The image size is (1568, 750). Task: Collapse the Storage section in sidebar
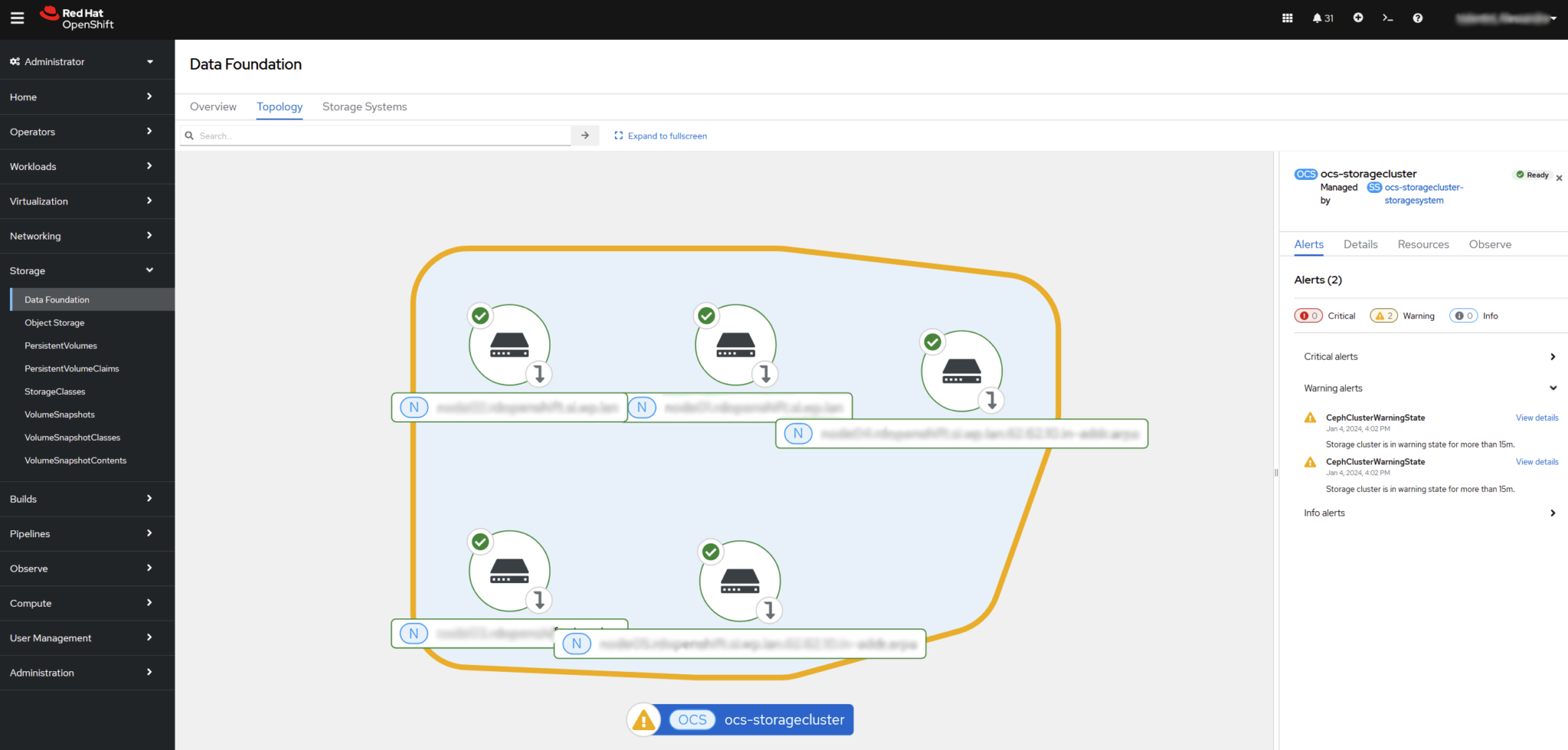tap(87, 270)
